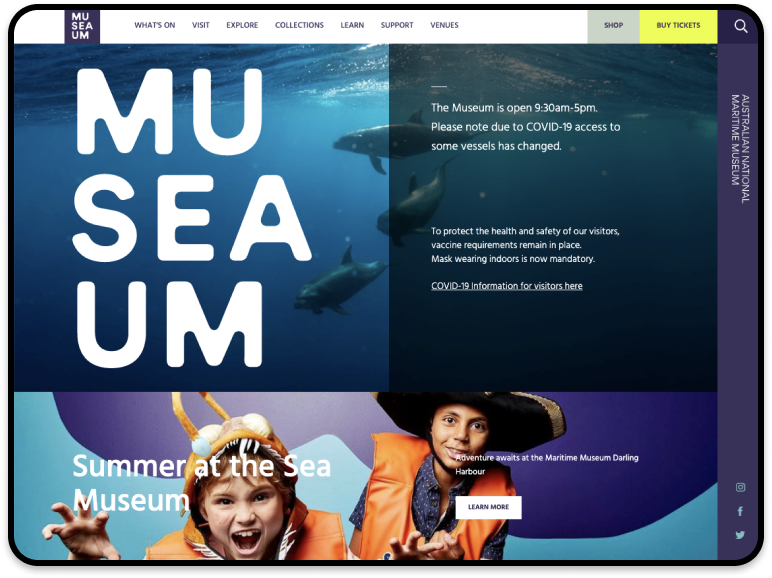Click the Learn More button
772x578 pixels.
(488, 507)
